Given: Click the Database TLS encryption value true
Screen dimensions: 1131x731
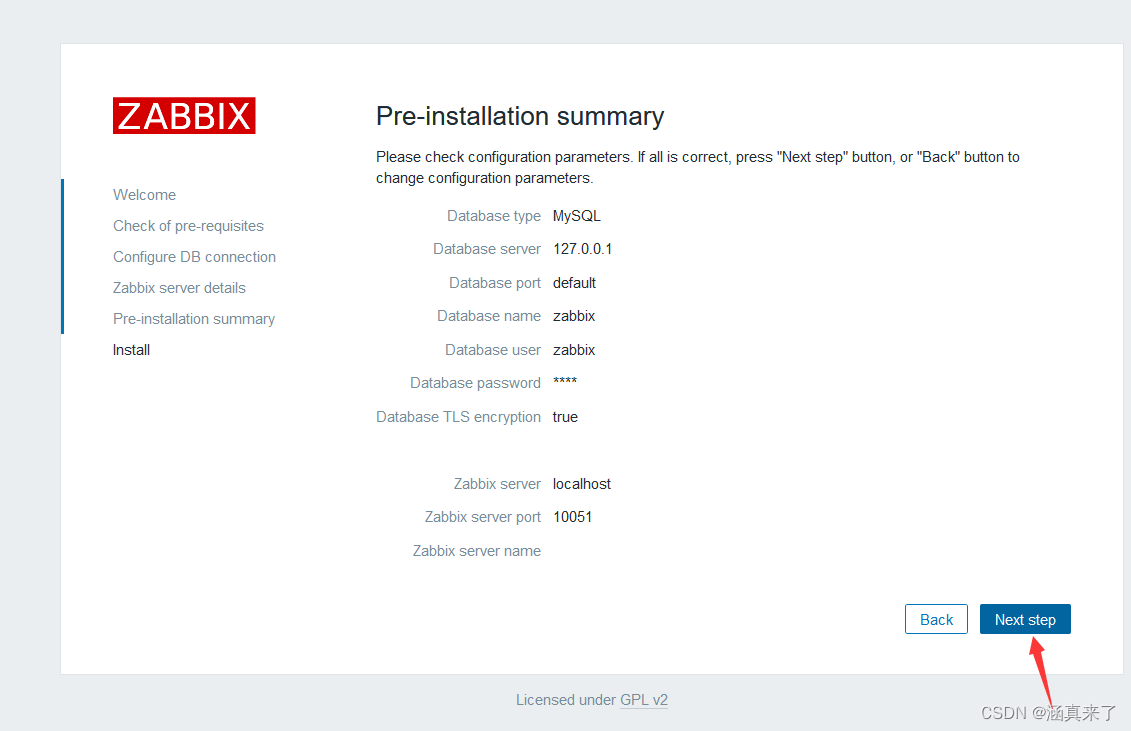Looking at the screenshot, I should click(565, 416).
